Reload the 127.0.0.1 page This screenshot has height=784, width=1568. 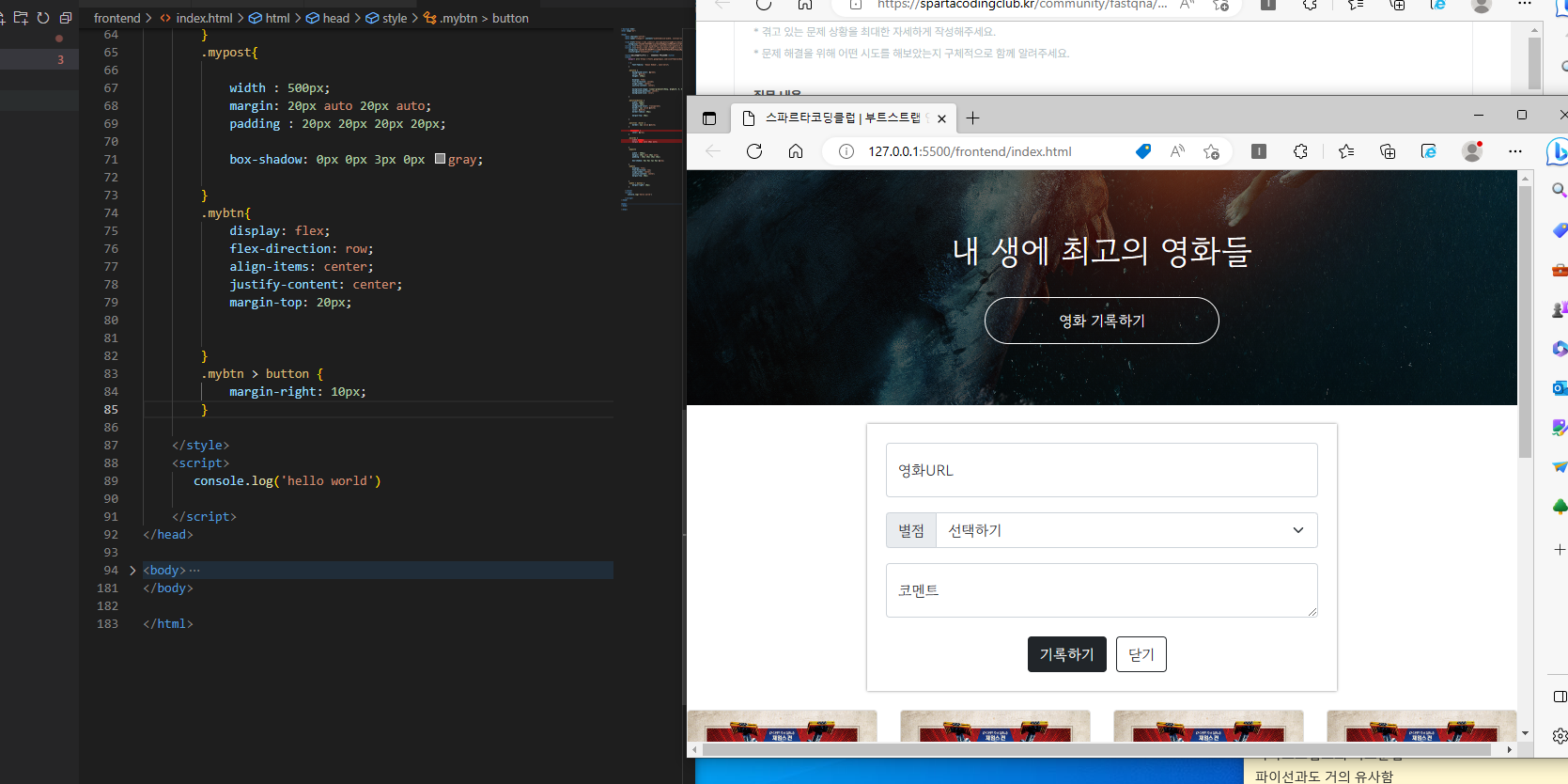[x=754, y=151]
